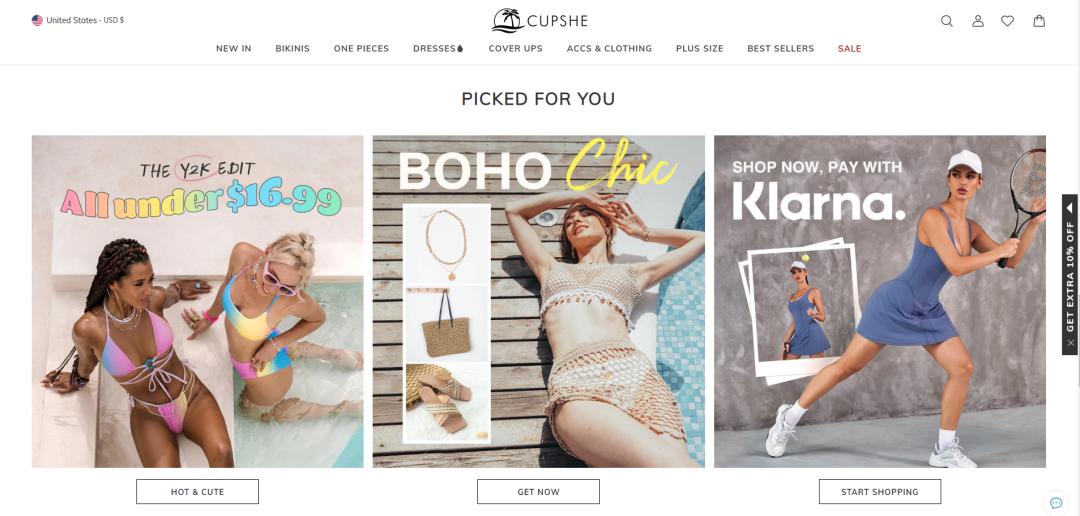Open the search magnifier icon
Screen dimensions: 1080x516
[947, 21]
